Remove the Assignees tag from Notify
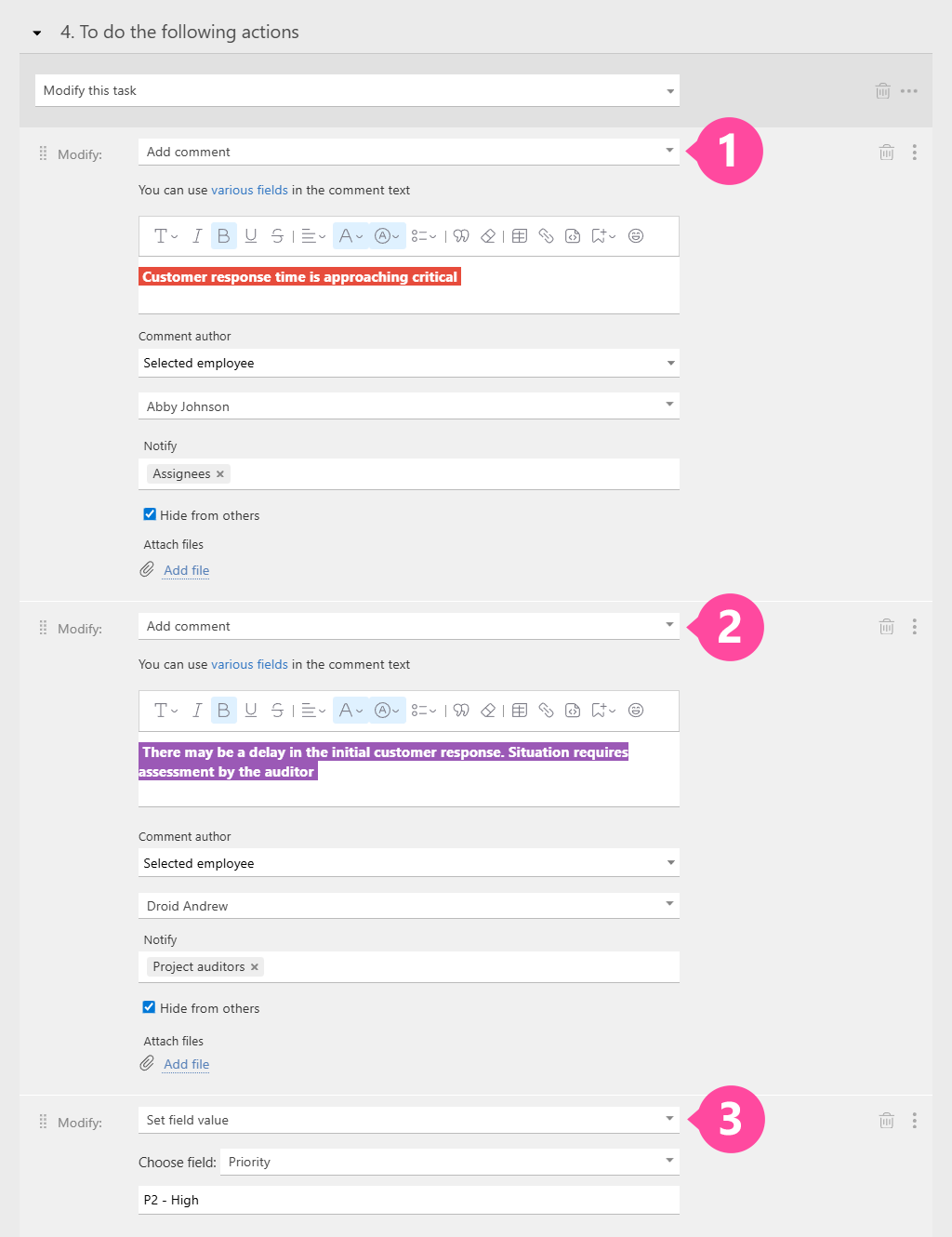 tap(220, 474)
